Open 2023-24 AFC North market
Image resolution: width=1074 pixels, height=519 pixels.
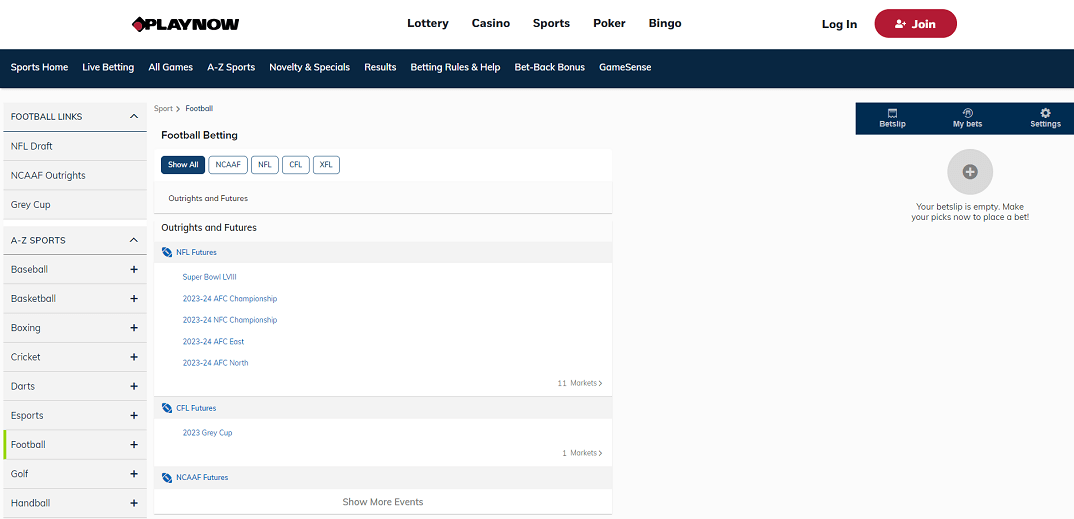[215, 363]
